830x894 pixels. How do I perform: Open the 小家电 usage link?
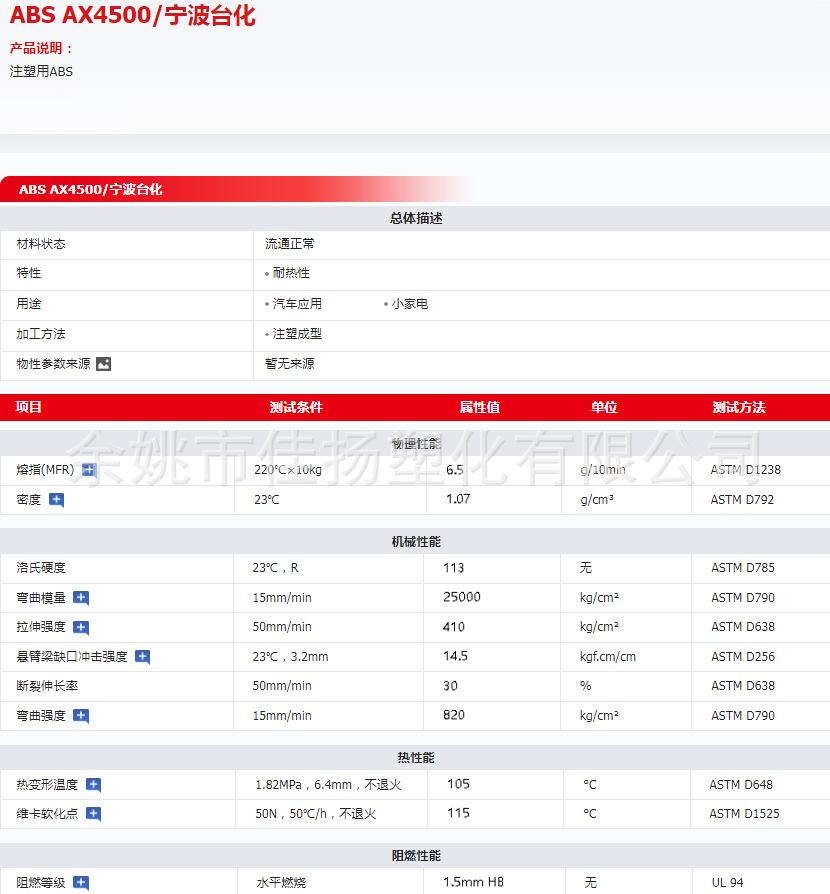click(x=409, y=304)
